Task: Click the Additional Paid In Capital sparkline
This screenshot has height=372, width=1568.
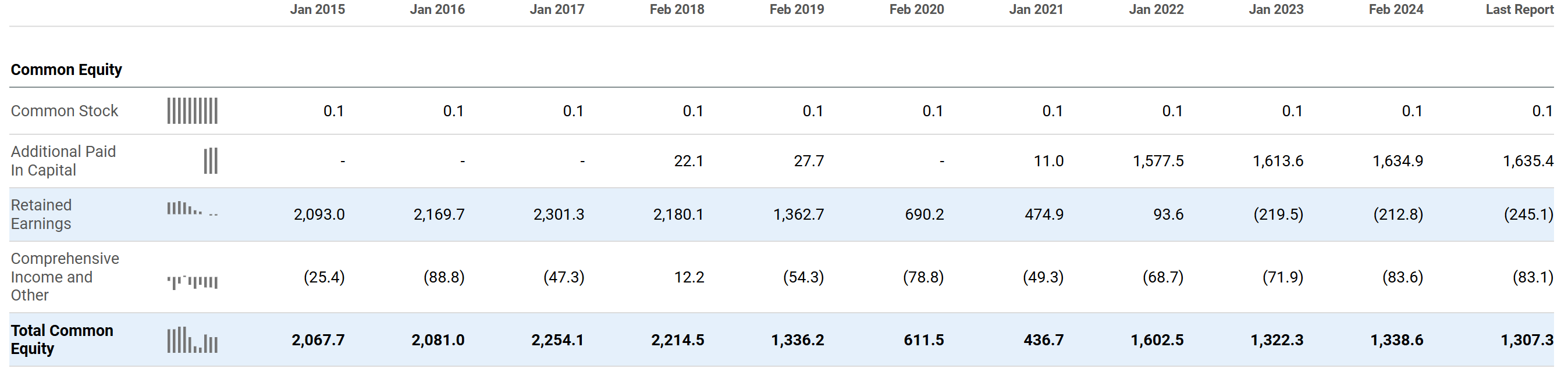Action: pyautogui.click(x=210, y=161)
